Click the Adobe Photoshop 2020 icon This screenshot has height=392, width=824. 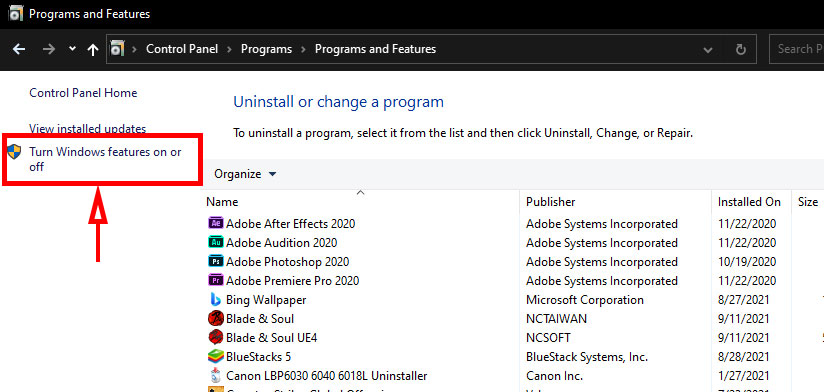216,261
